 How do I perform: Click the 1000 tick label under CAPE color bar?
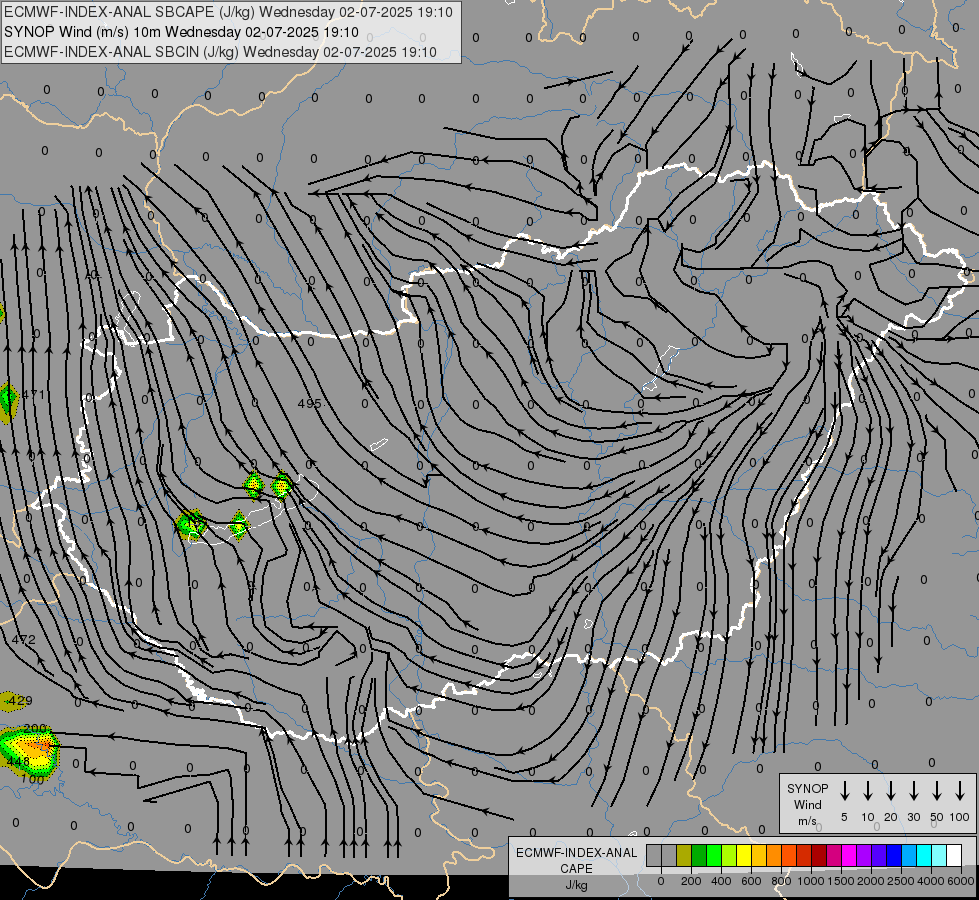pos(811,881)
